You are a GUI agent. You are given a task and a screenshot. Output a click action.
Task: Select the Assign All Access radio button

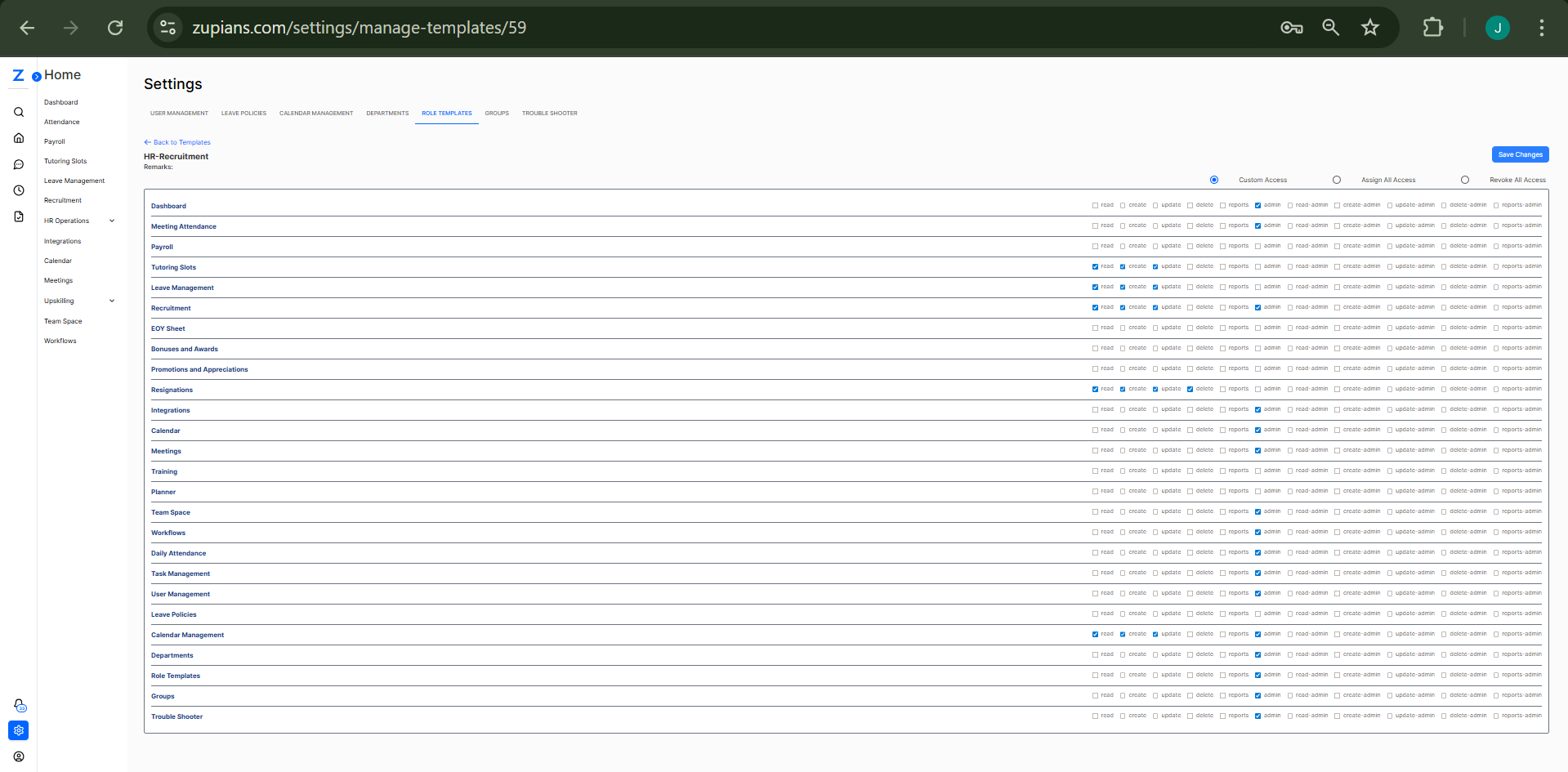click(x=1337, y=180)
